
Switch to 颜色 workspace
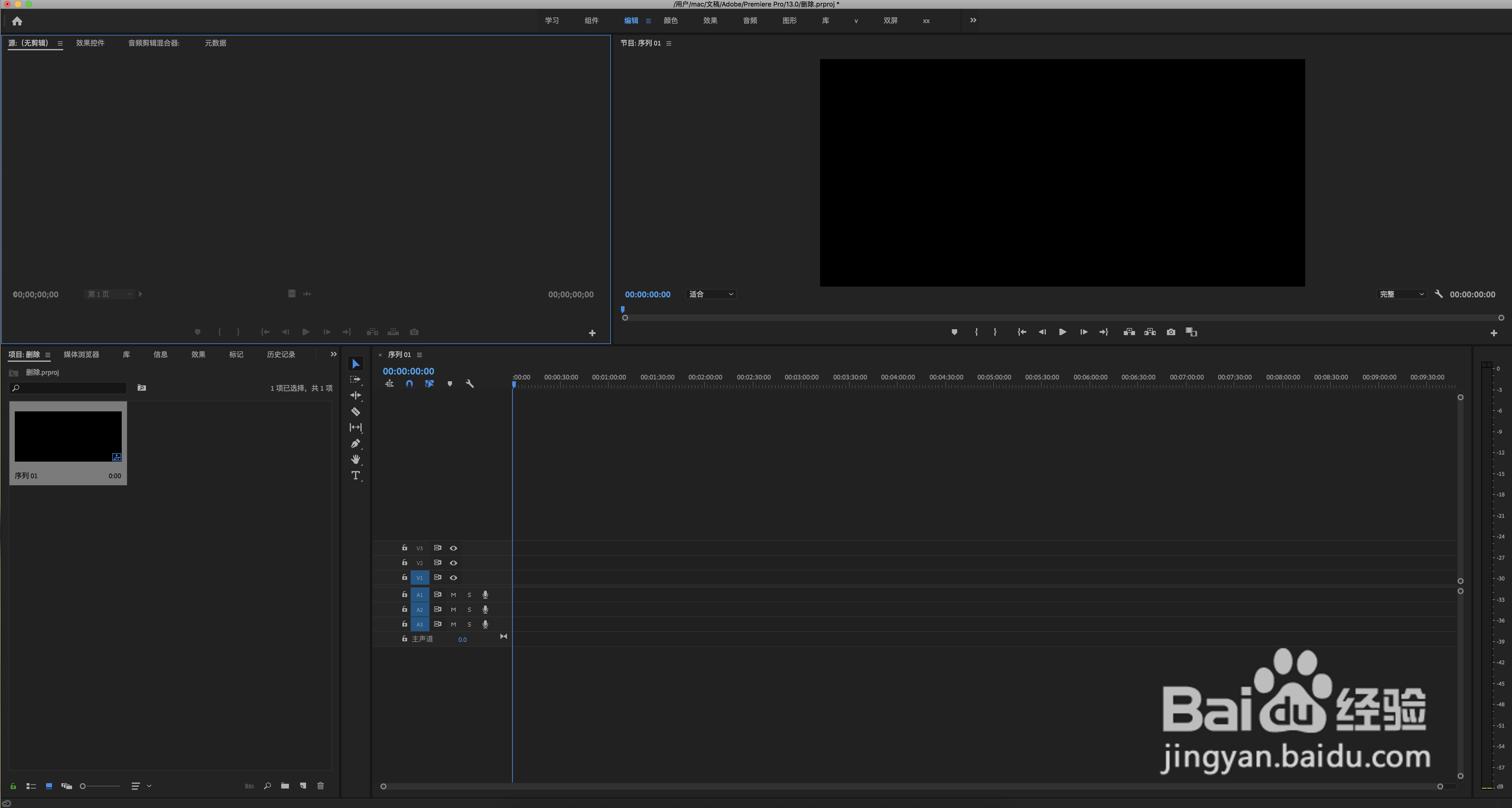[670, 21]
